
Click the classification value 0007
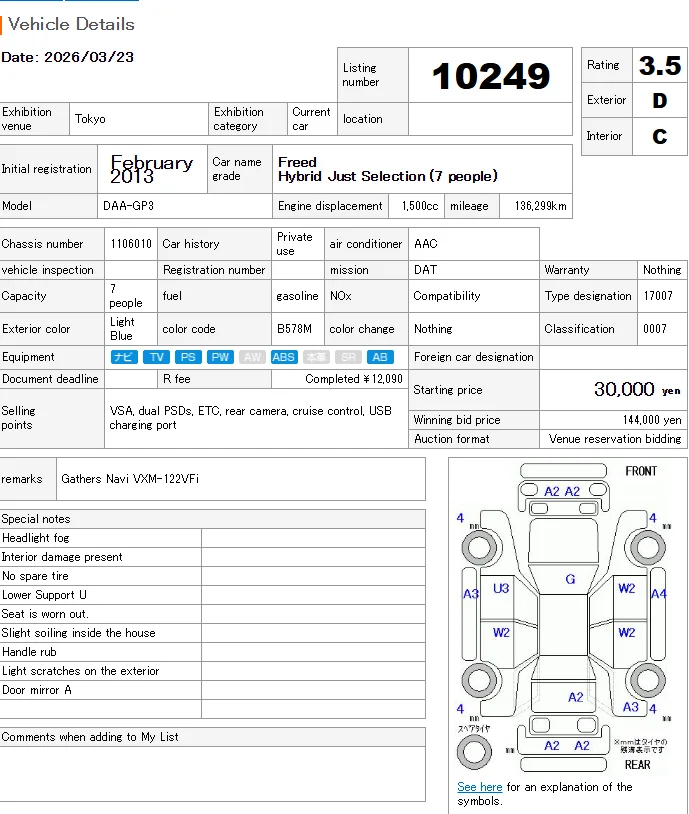[x=655, y=329]
